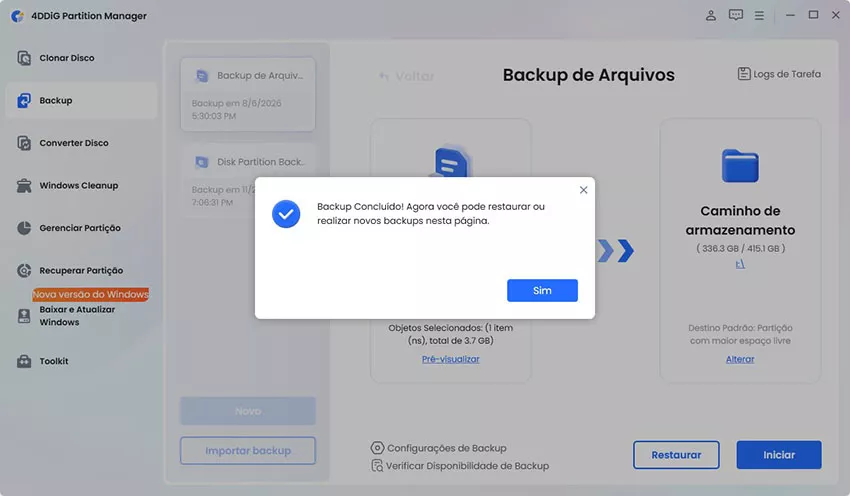Open Recuperar Partição in the sidebar
Image resolution: width=850 pixels, height=496 pixels.
click(81, 270)
